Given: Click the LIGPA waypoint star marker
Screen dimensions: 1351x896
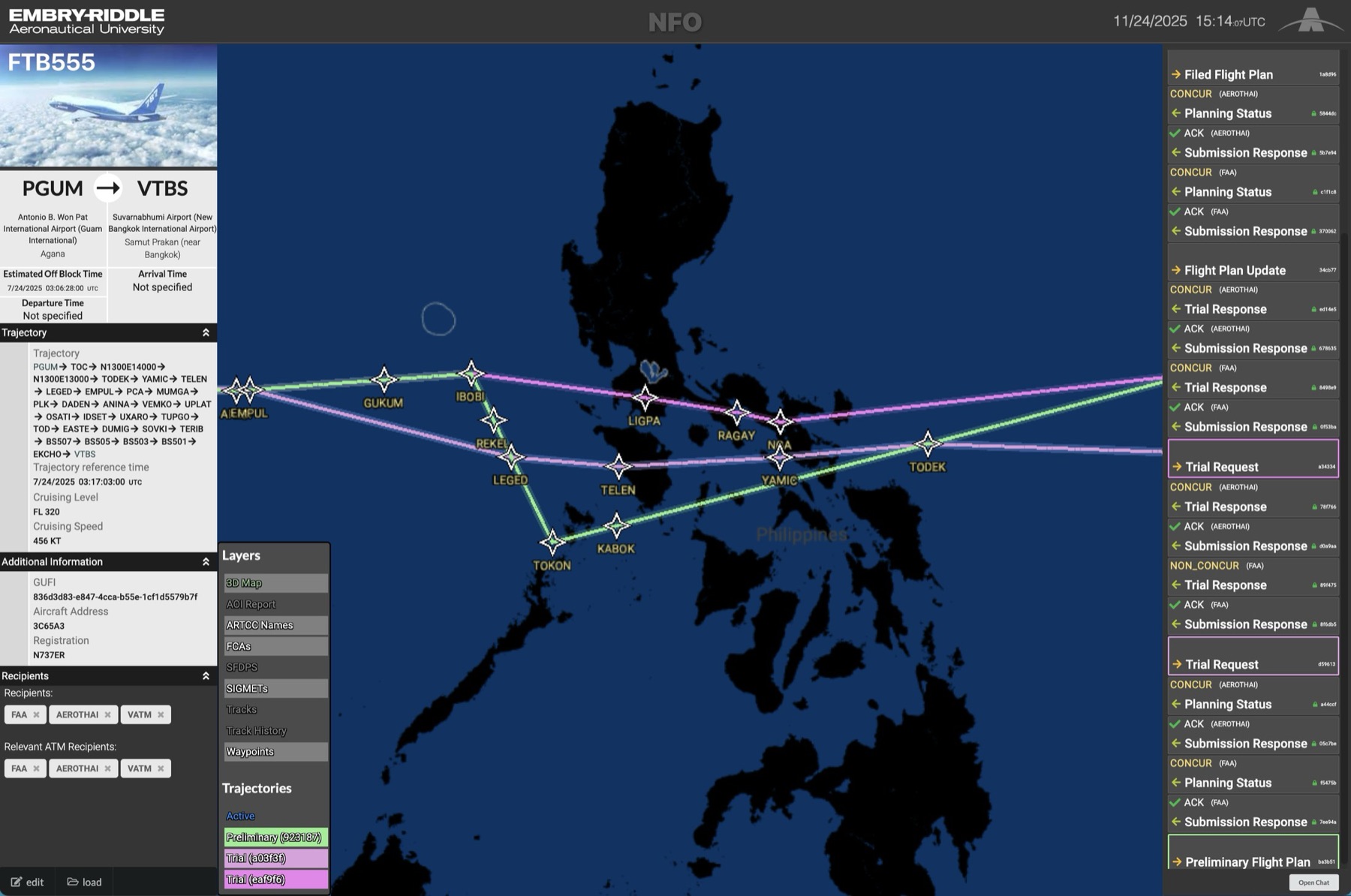Looking at the screenshot, I should [x=645, y=398].
